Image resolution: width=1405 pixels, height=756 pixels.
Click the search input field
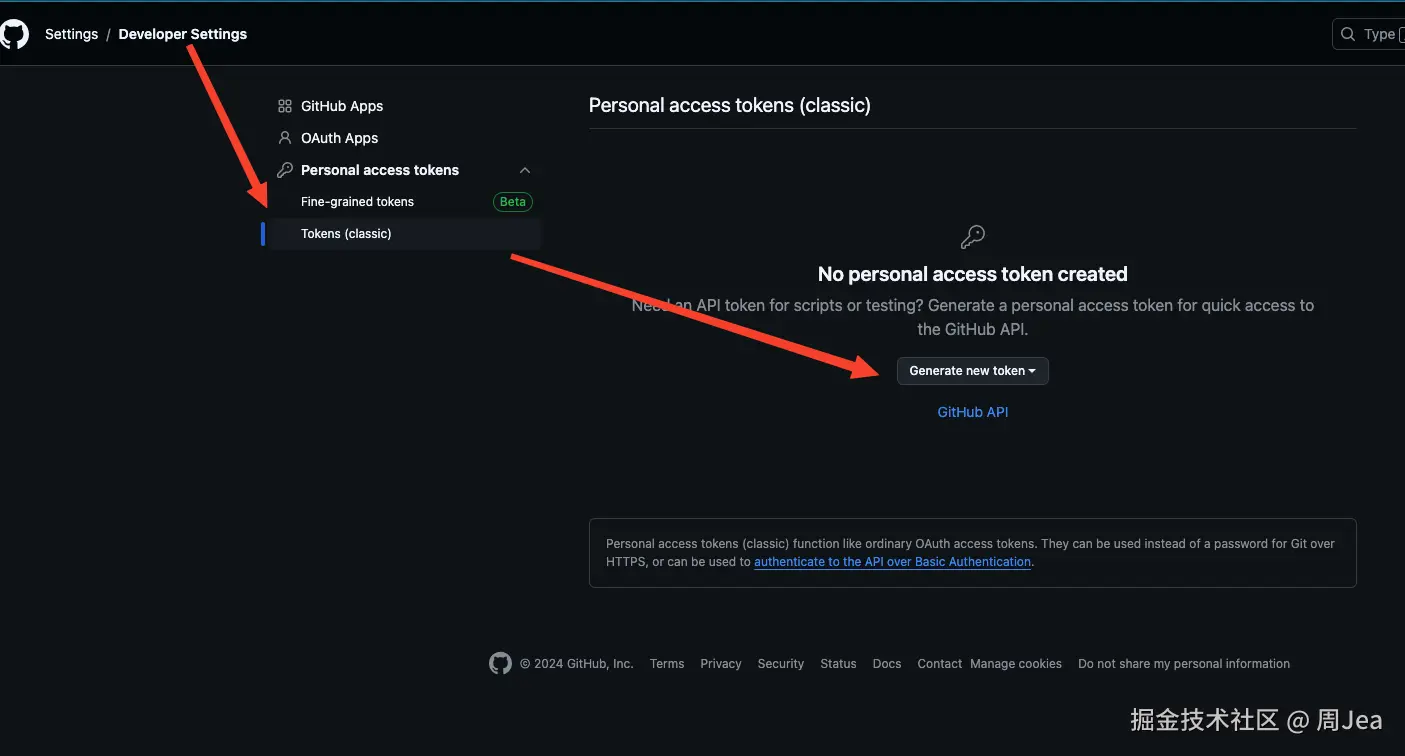click(1380, 34)
